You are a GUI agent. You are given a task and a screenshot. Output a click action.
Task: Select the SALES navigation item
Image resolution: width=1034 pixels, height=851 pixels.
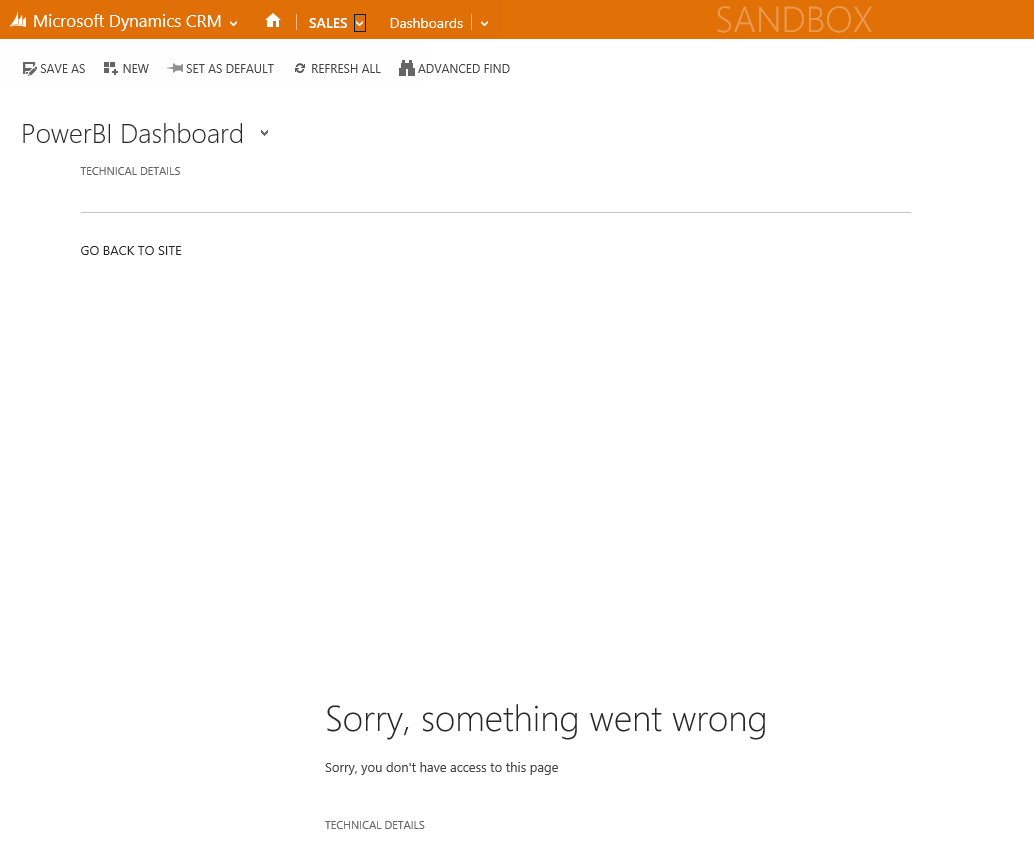coord(328,23)
